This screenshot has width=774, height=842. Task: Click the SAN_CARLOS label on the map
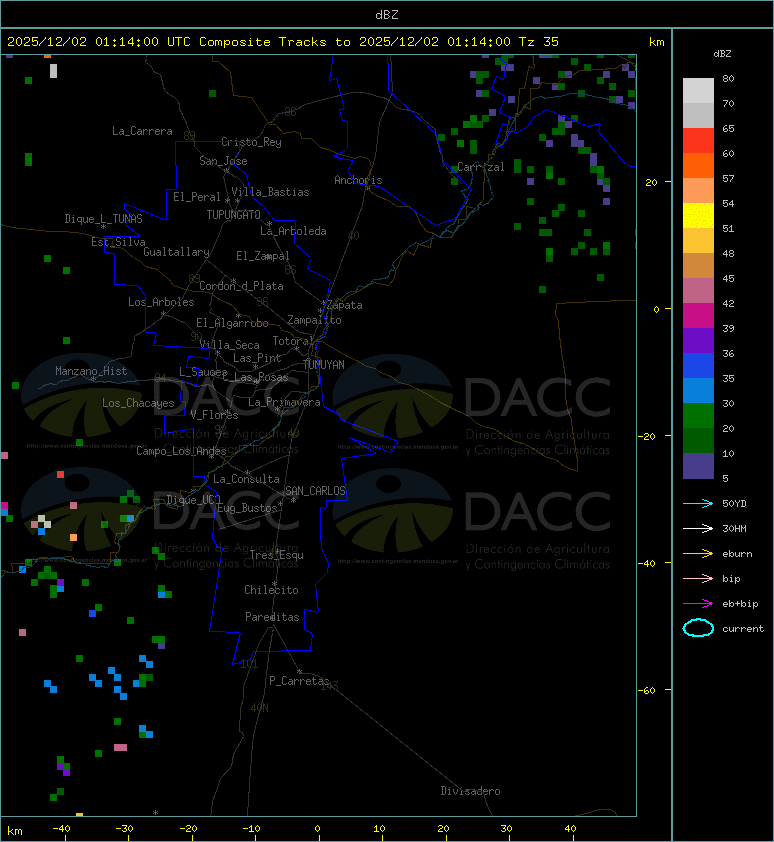[315, 491]
